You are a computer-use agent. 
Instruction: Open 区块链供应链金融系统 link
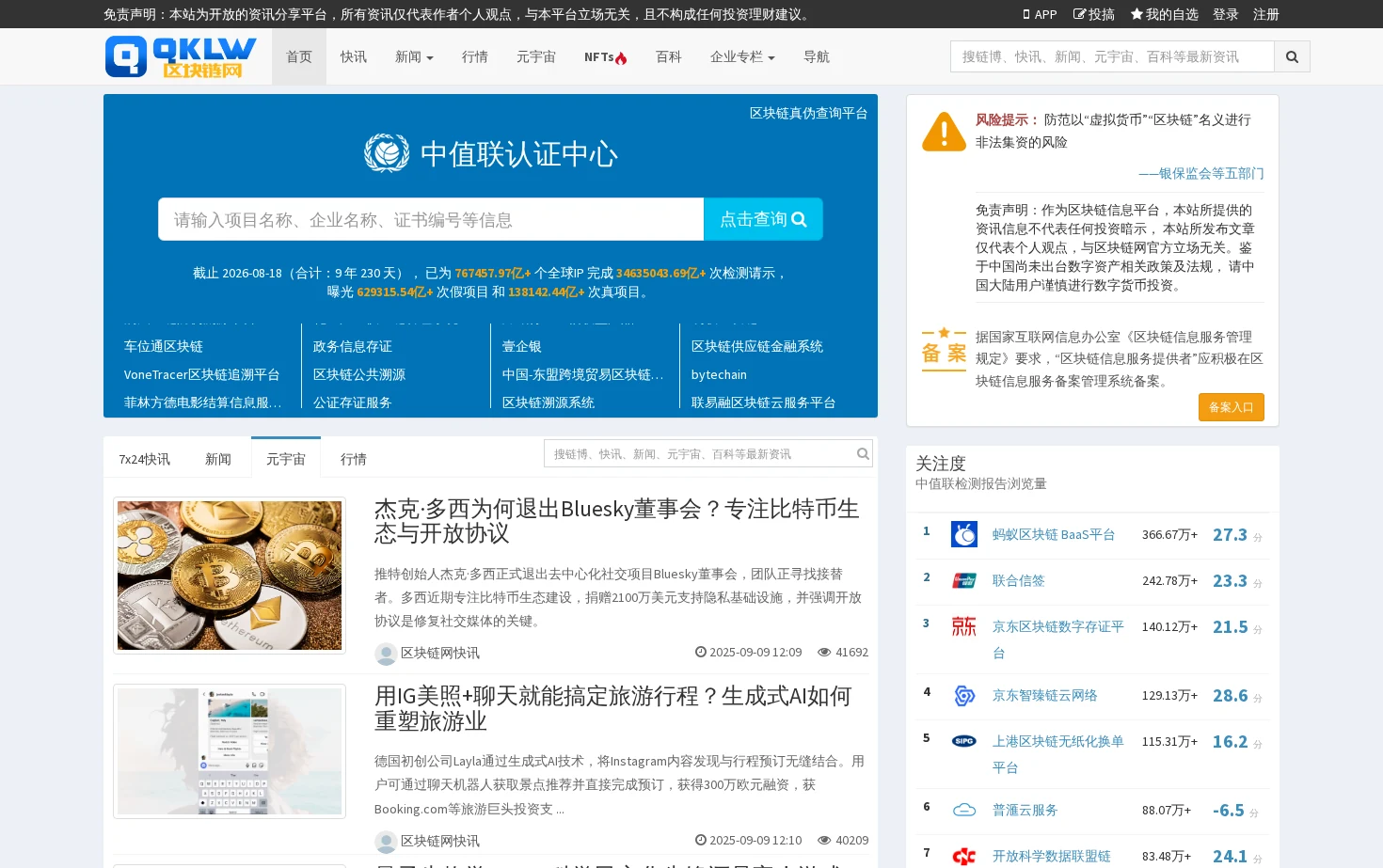(757, 346)
